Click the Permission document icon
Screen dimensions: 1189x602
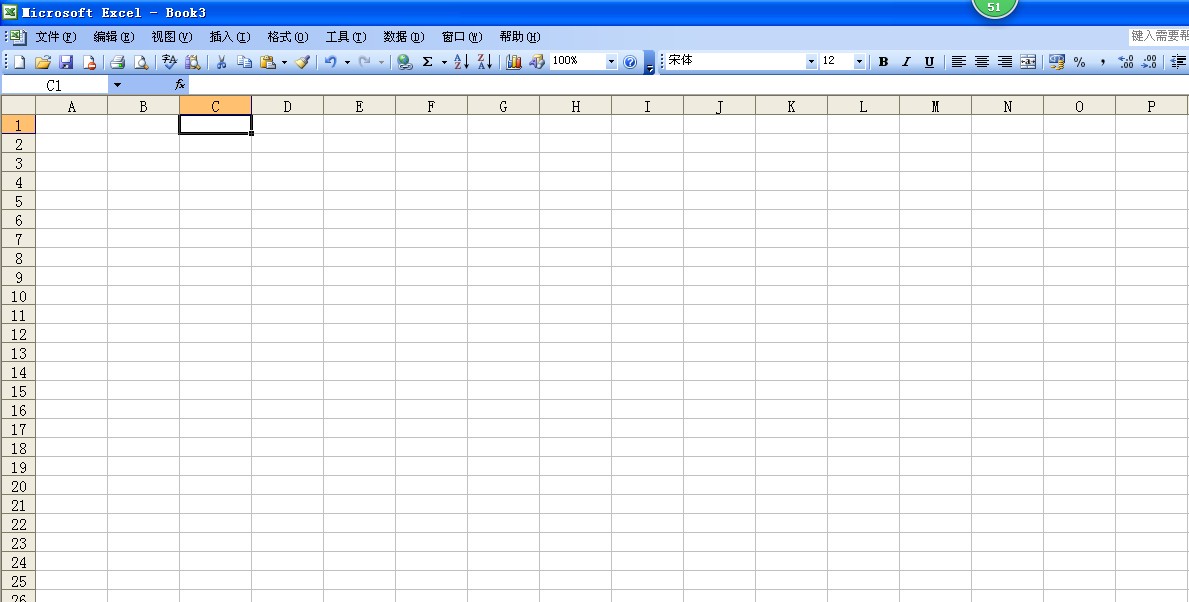click(89, 62)
